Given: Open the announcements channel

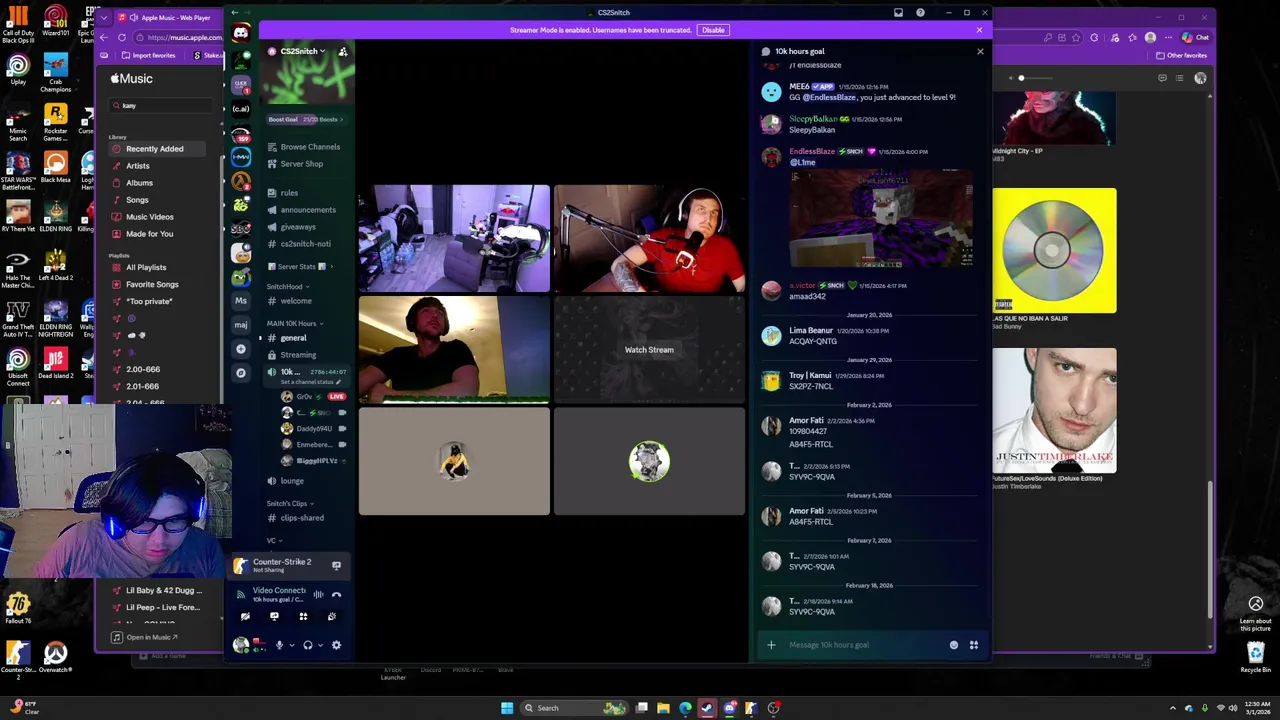Looking at the screenshot, I should [x=308, y=210].
